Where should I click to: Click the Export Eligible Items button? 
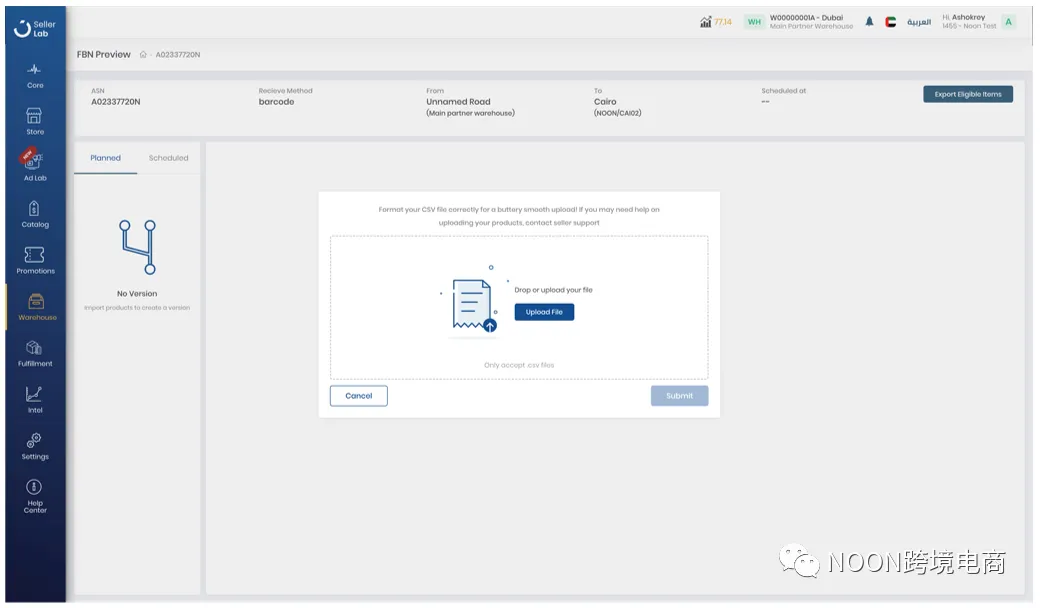[967, 94]
